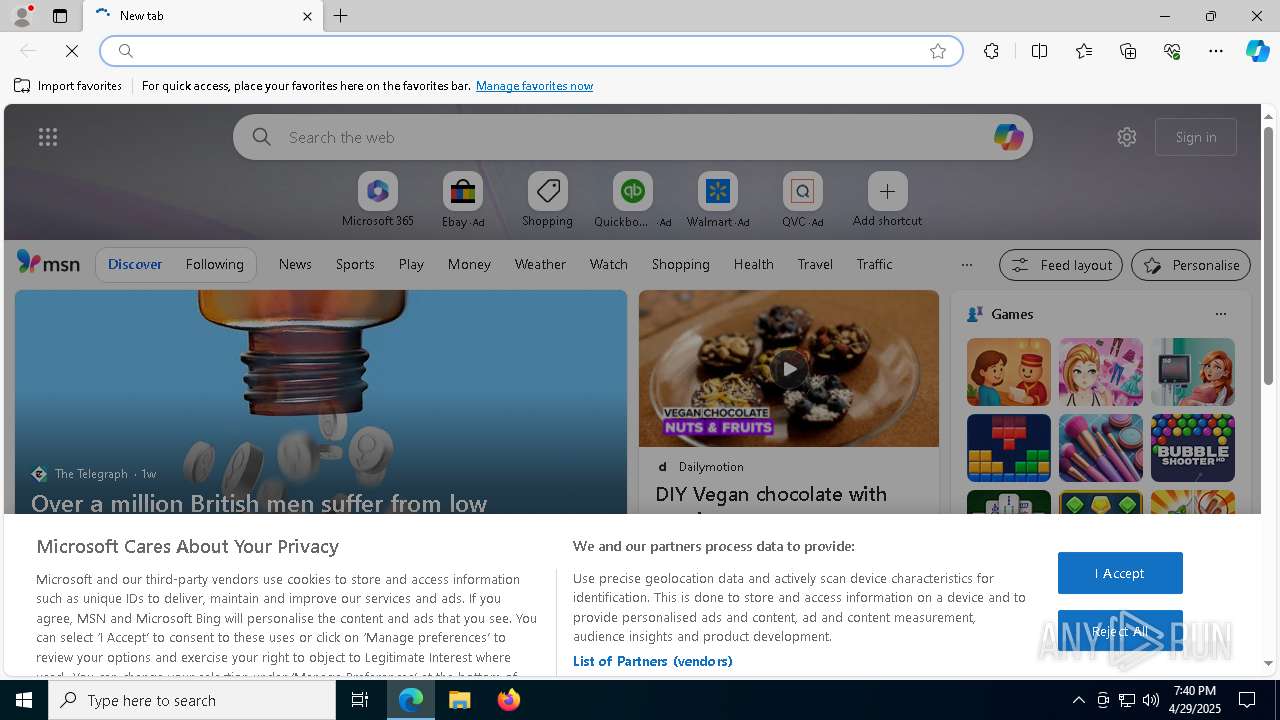This screenshot has width=1280, height=720.
Task: Open the Windows Start menu
Action: tap(24, 700)
